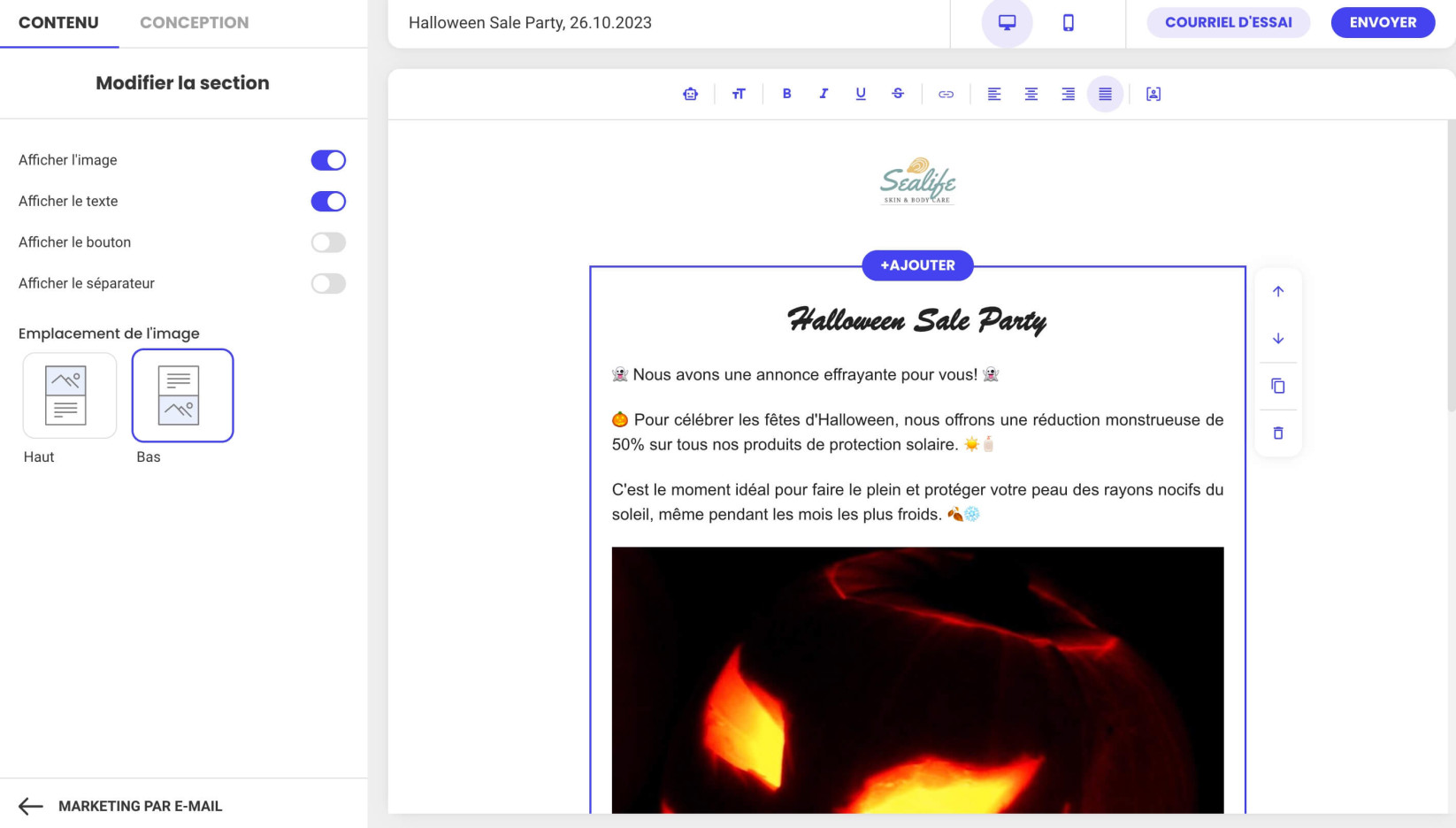This screenshot has width=1456, height=828.
Task: Go back arrow to Marketing par e-mail
Action: [x=31, y=806]
